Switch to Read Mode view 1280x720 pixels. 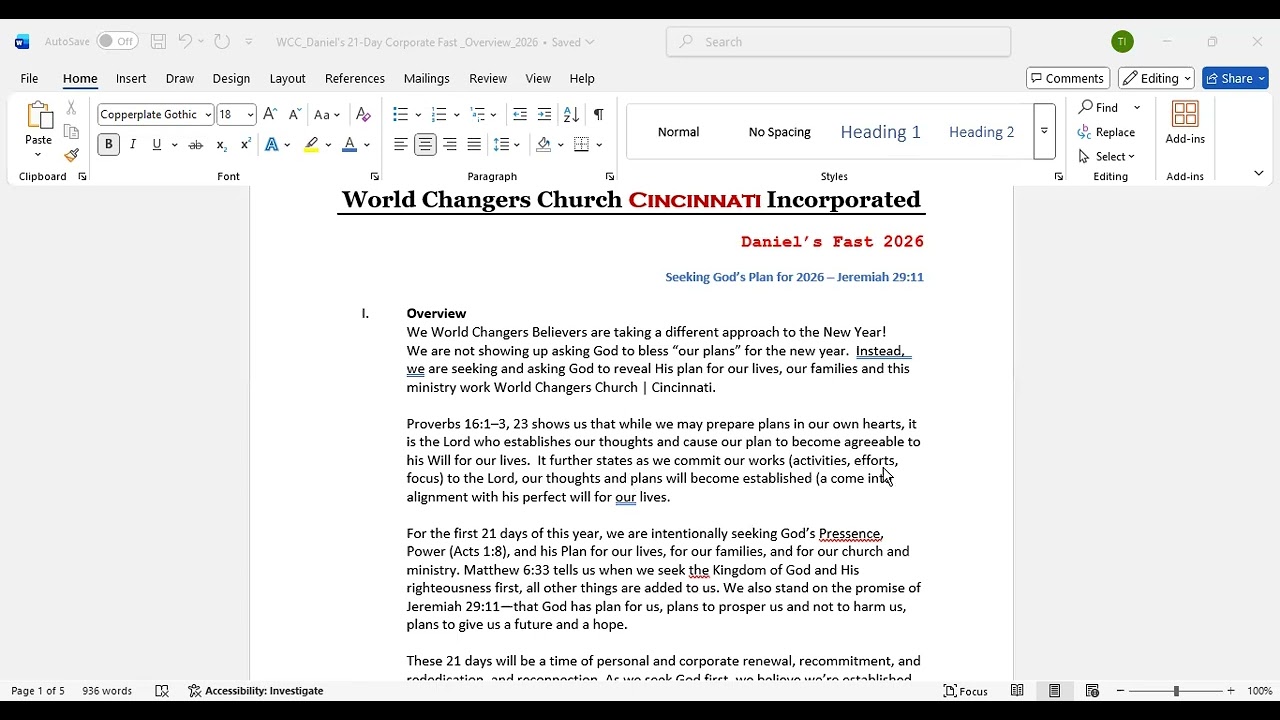point(1017,691)
